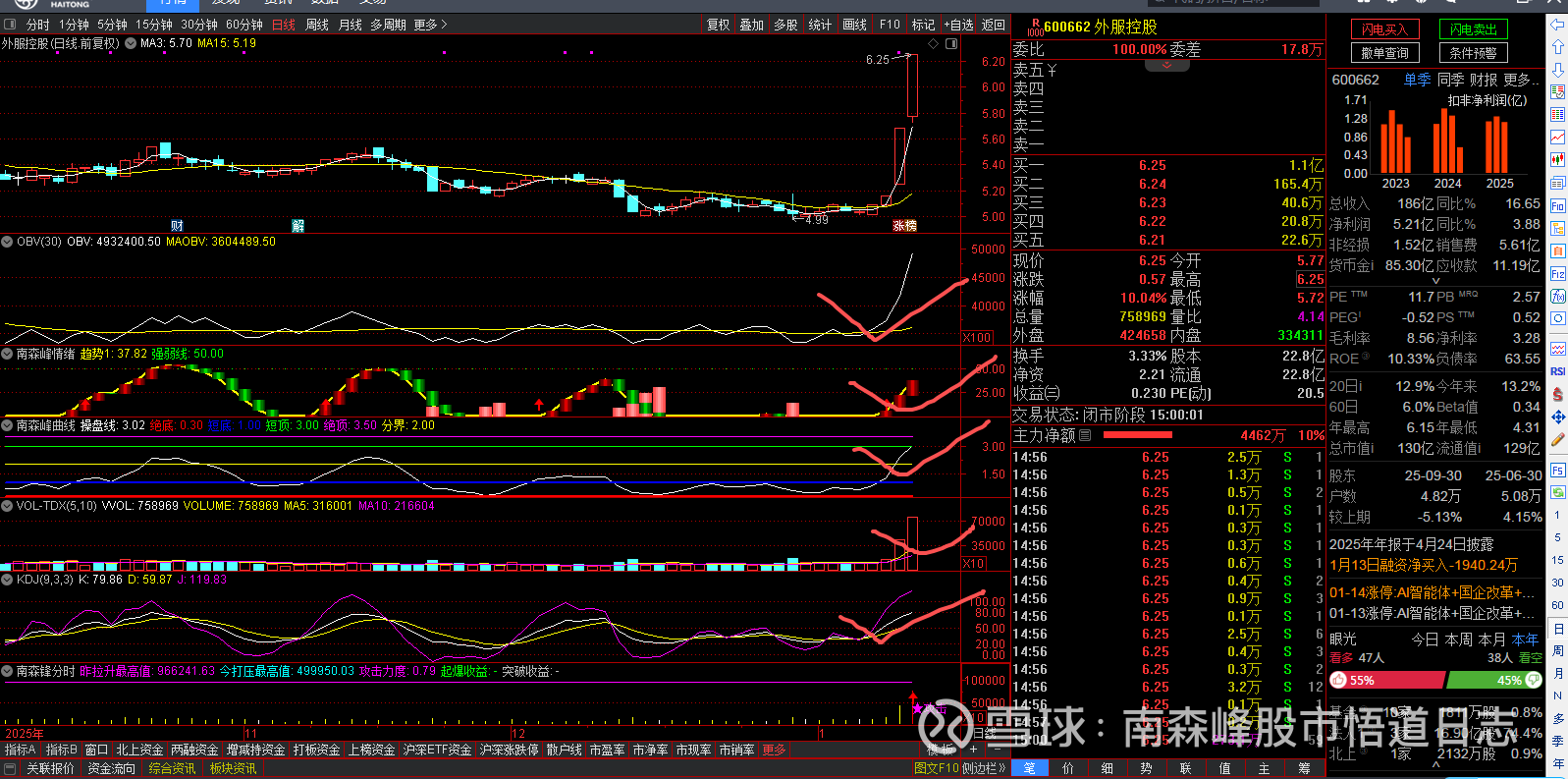The width and height of the screenshot is (1568, 779).
Task: Click the green 45% bearish sentiment bar
Action: (x=1494, y=680)
